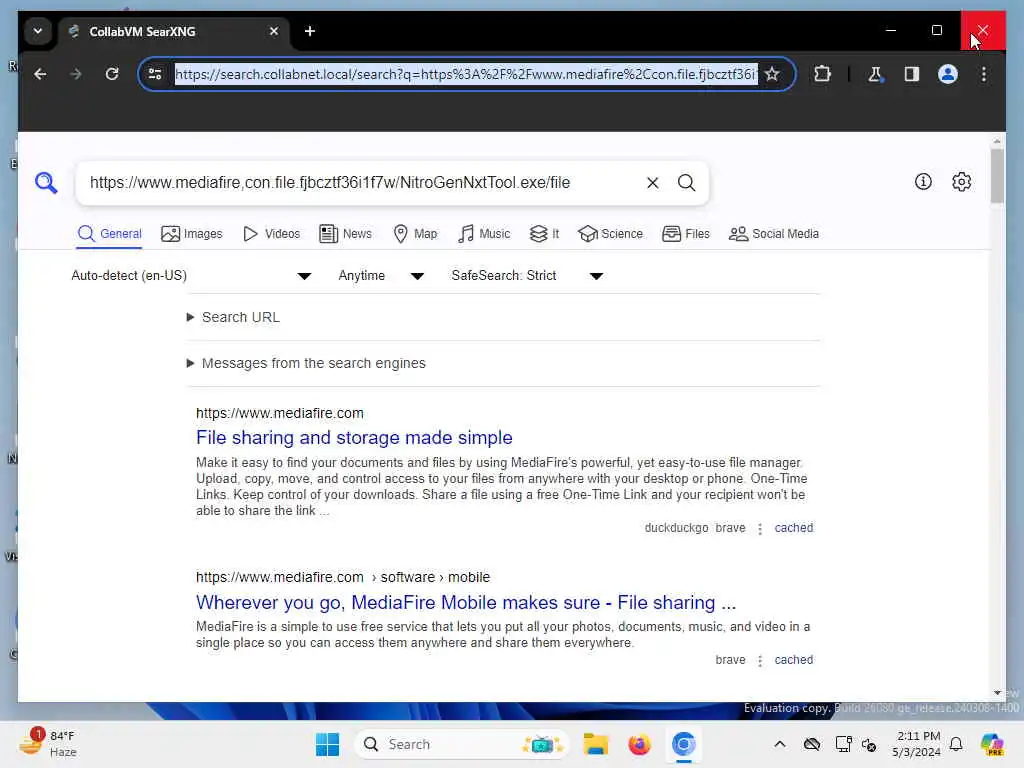Switch to the It category

click(x=544, y=234)
